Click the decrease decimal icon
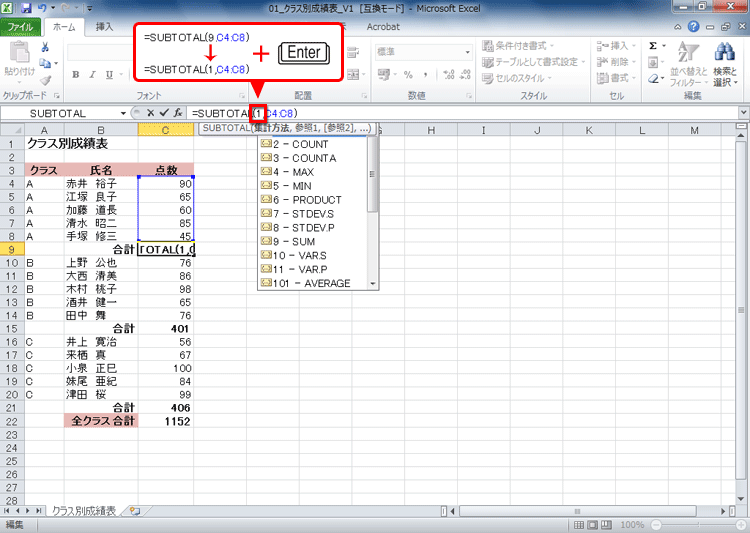 point(465,75)
